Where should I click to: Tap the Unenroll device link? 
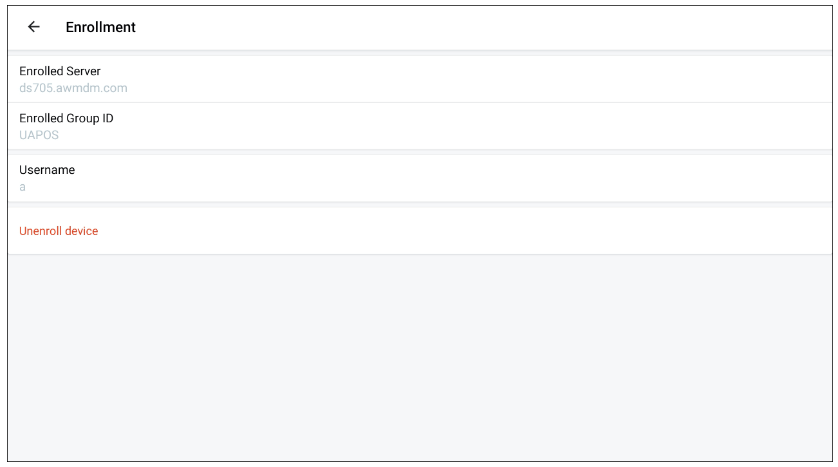click(59, 231)
